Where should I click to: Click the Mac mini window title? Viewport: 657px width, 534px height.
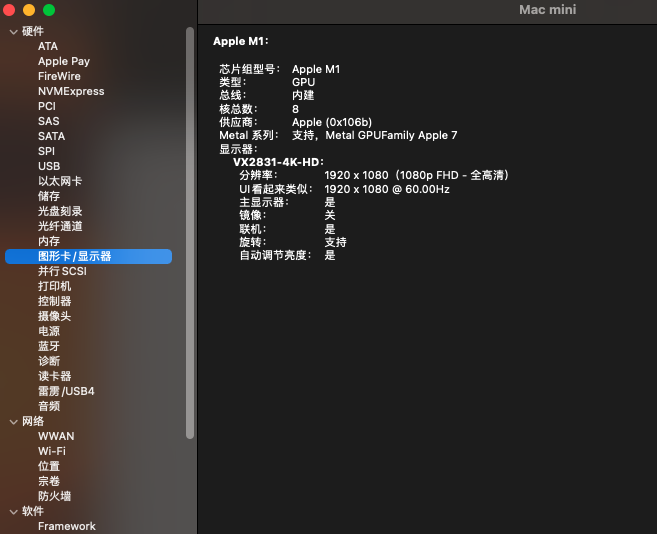(547, 10)
